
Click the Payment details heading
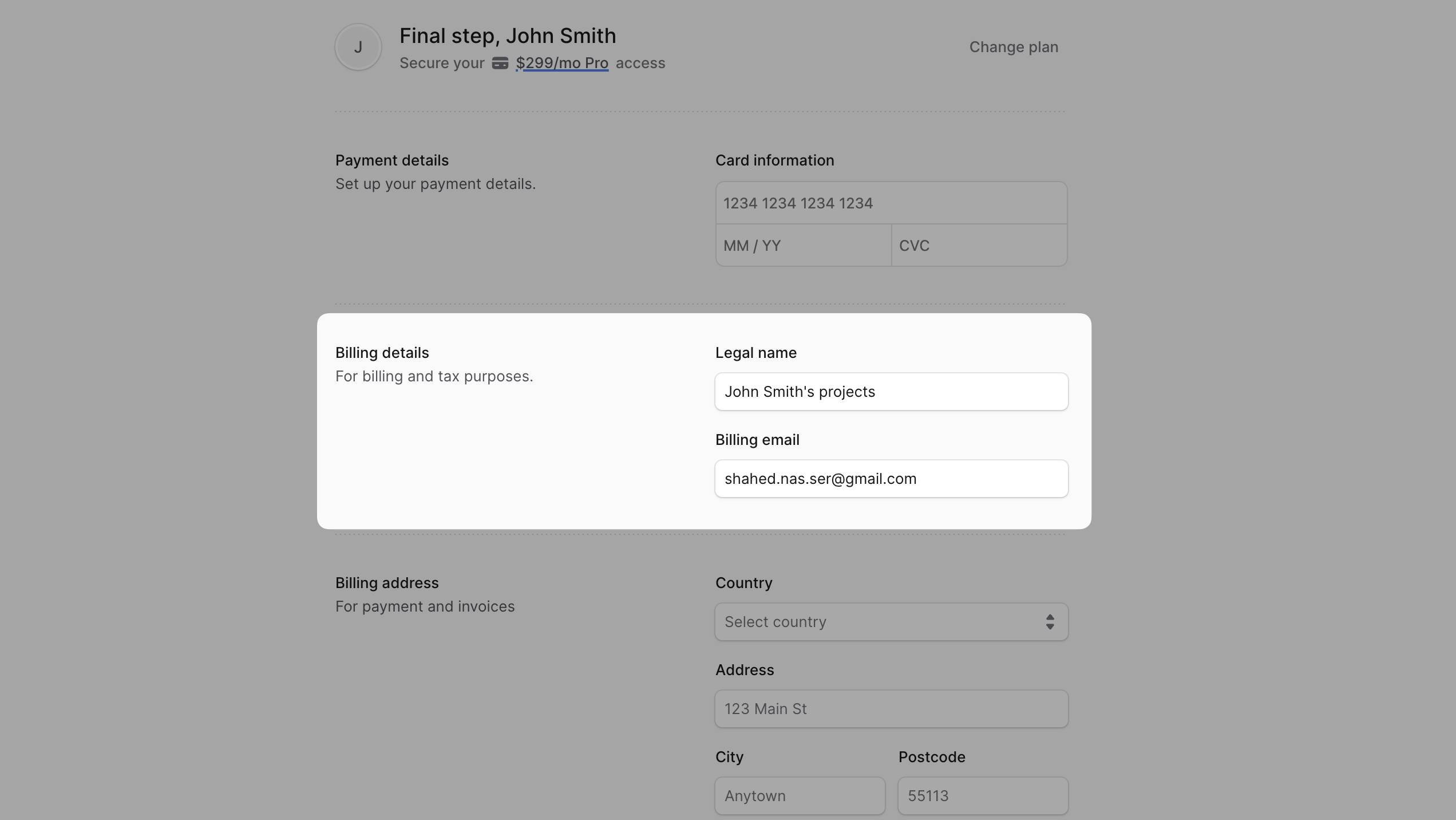391,160
